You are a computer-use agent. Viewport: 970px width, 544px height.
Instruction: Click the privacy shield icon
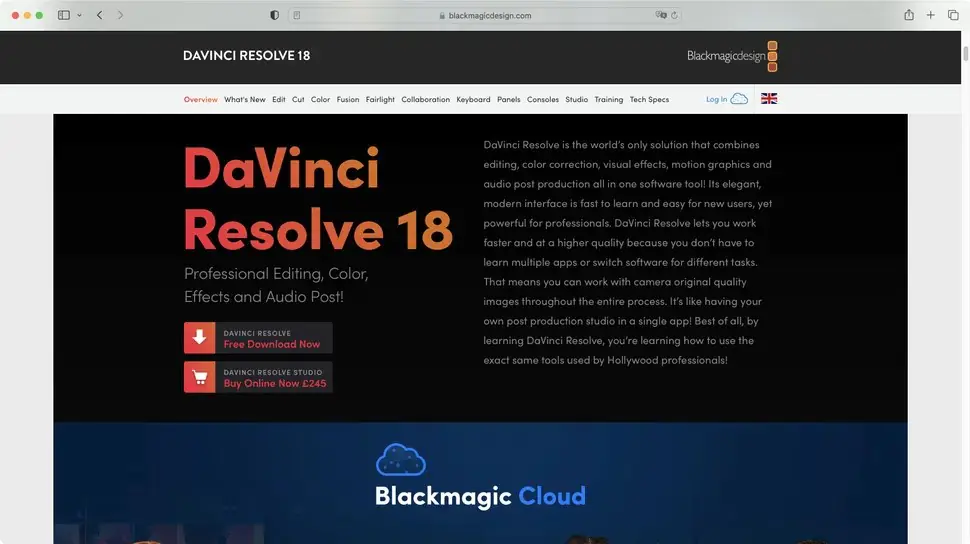click(x=275, y=15)
